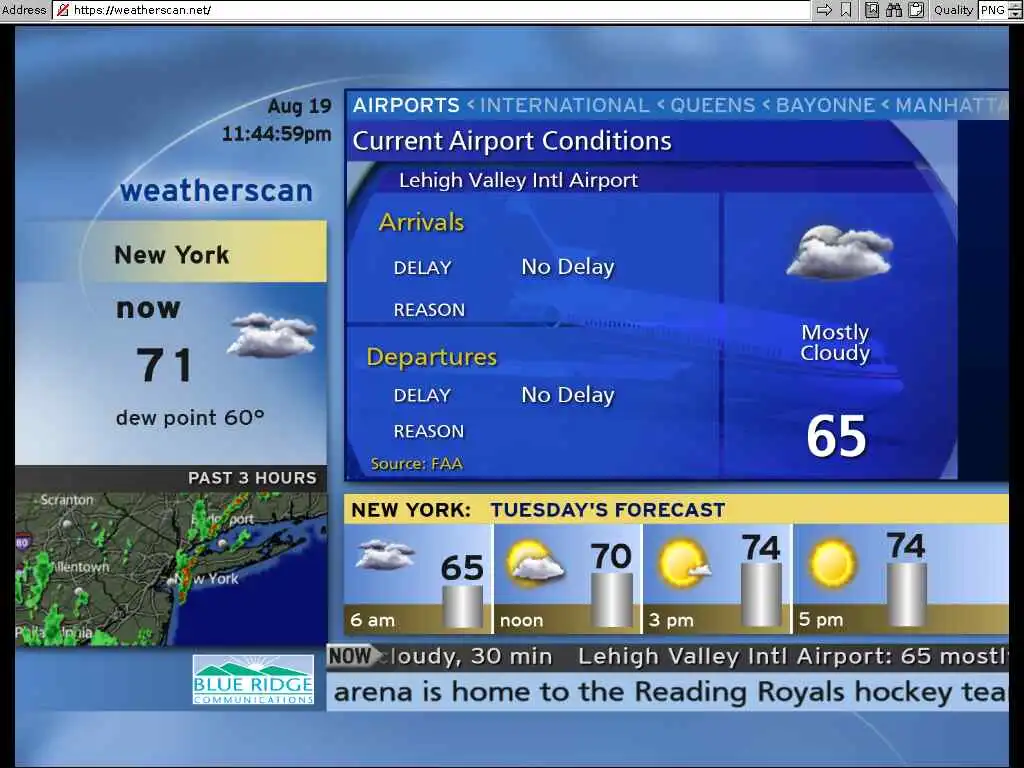1024x768 pixels.
Task: Click the airport temperature 65
Action: (x=836, y=436)
